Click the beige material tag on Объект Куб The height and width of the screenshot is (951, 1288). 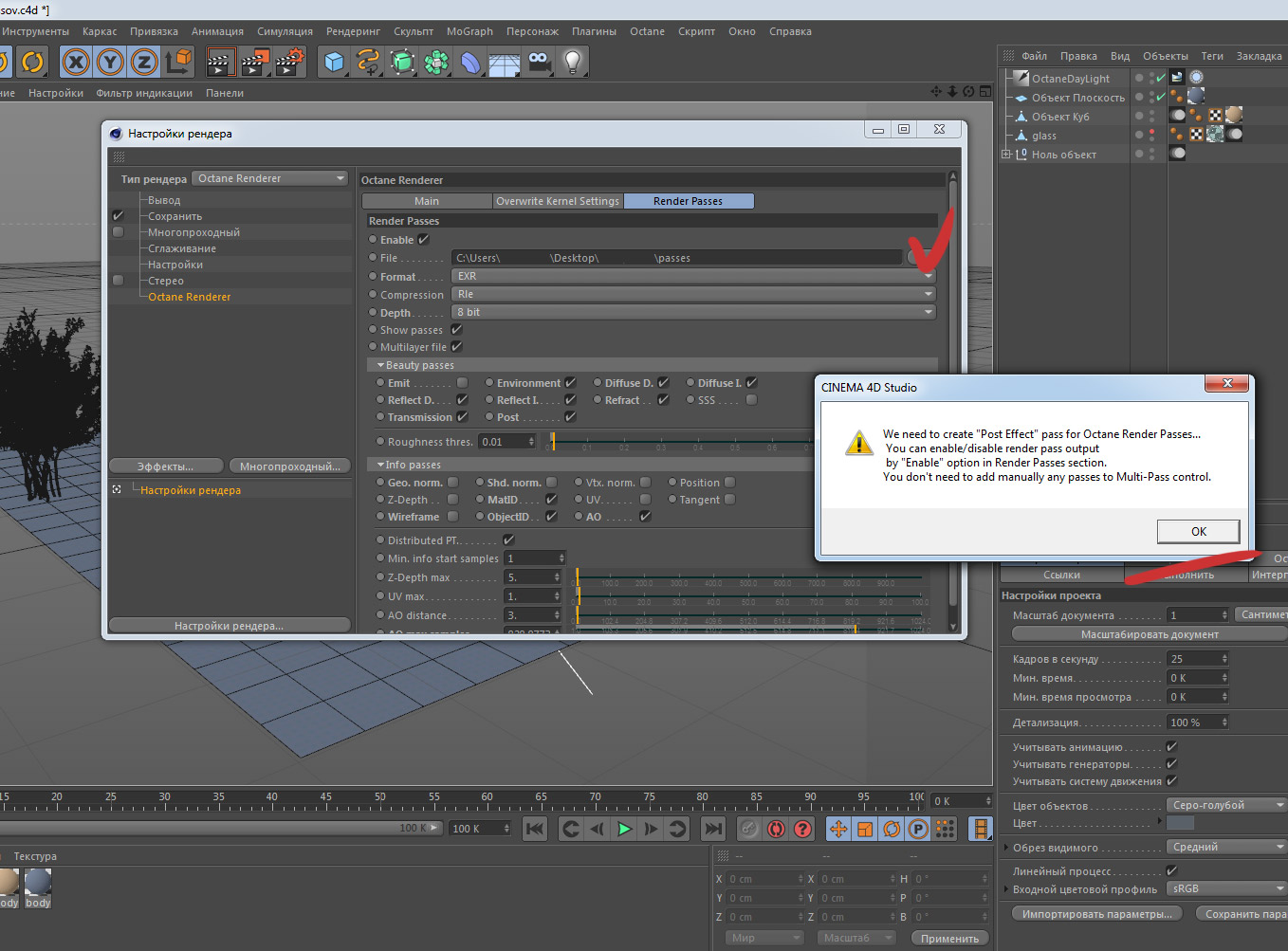pos(1234,116)
